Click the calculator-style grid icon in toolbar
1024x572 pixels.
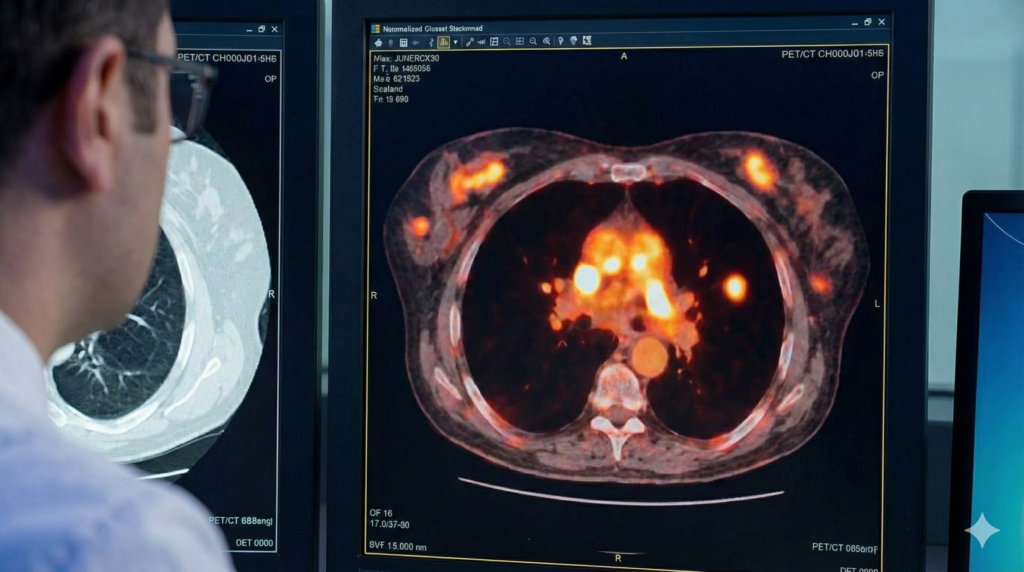pos(403,42)
